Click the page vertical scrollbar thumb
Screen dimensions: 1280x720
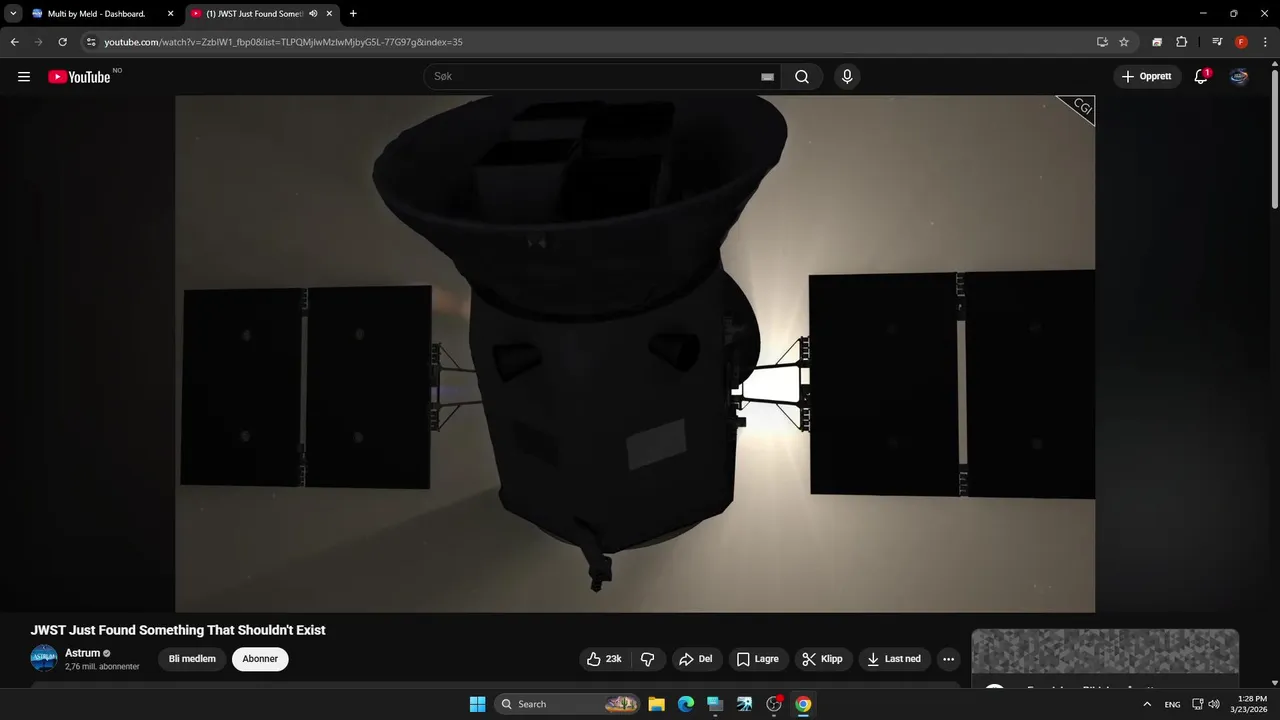coord(1274,138)
